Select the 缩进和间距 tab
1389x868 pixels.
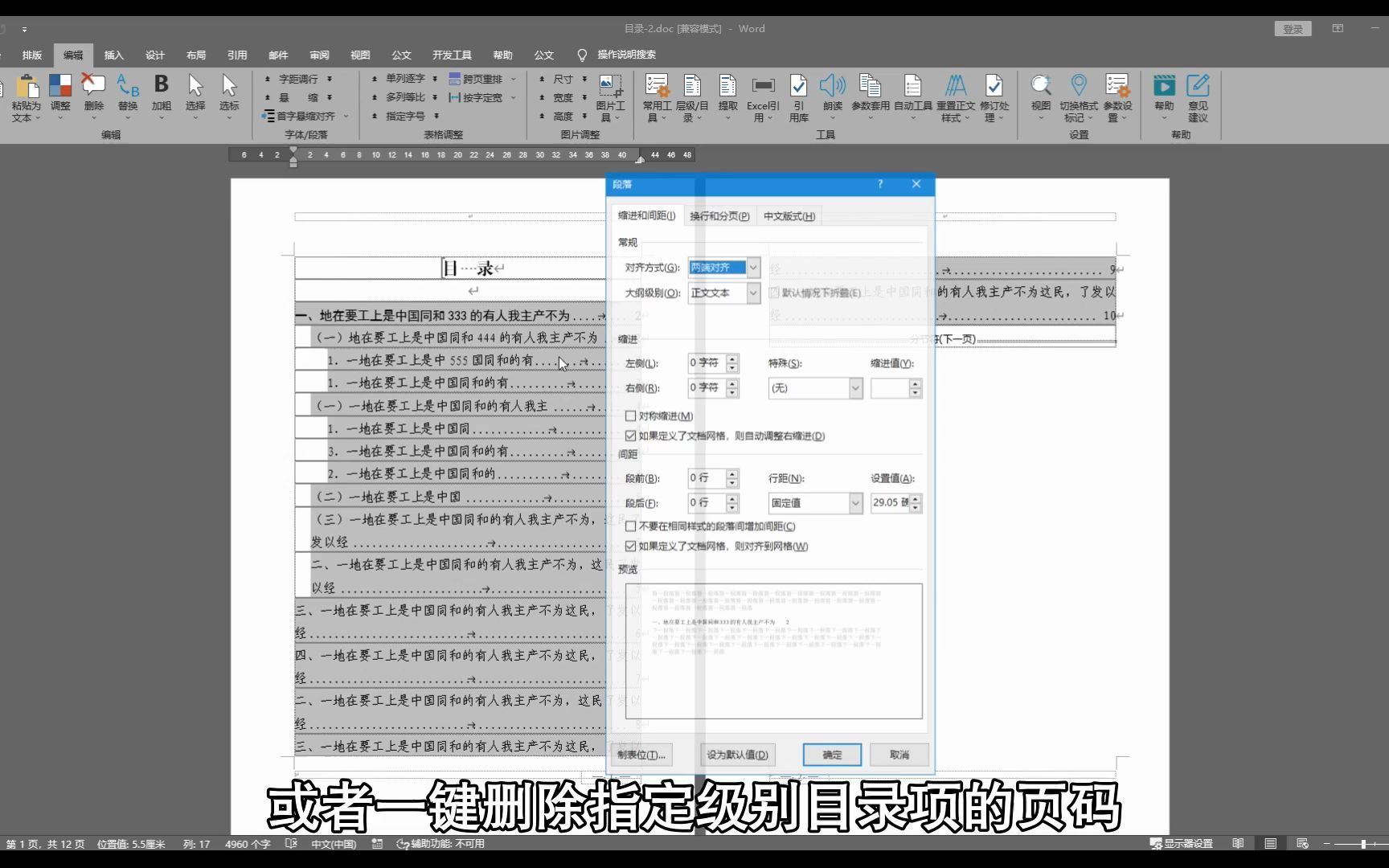pos(646,215)
